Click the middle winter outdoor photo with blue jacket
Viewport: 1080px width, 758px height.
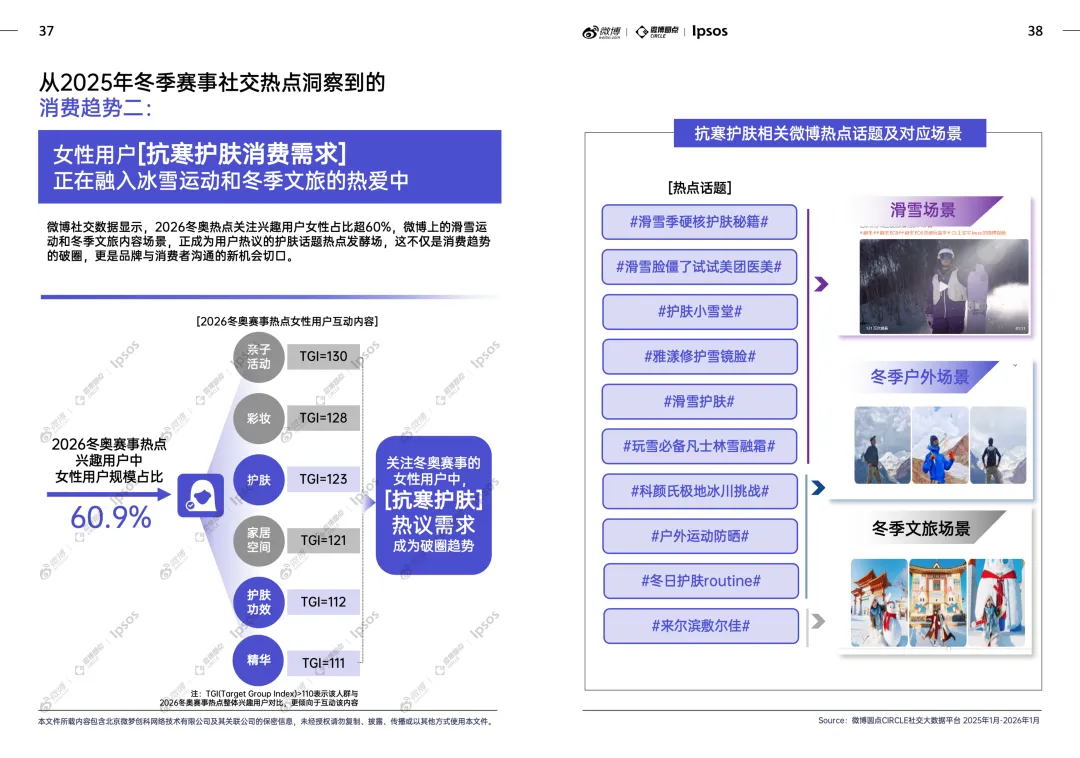pos(940,445)
